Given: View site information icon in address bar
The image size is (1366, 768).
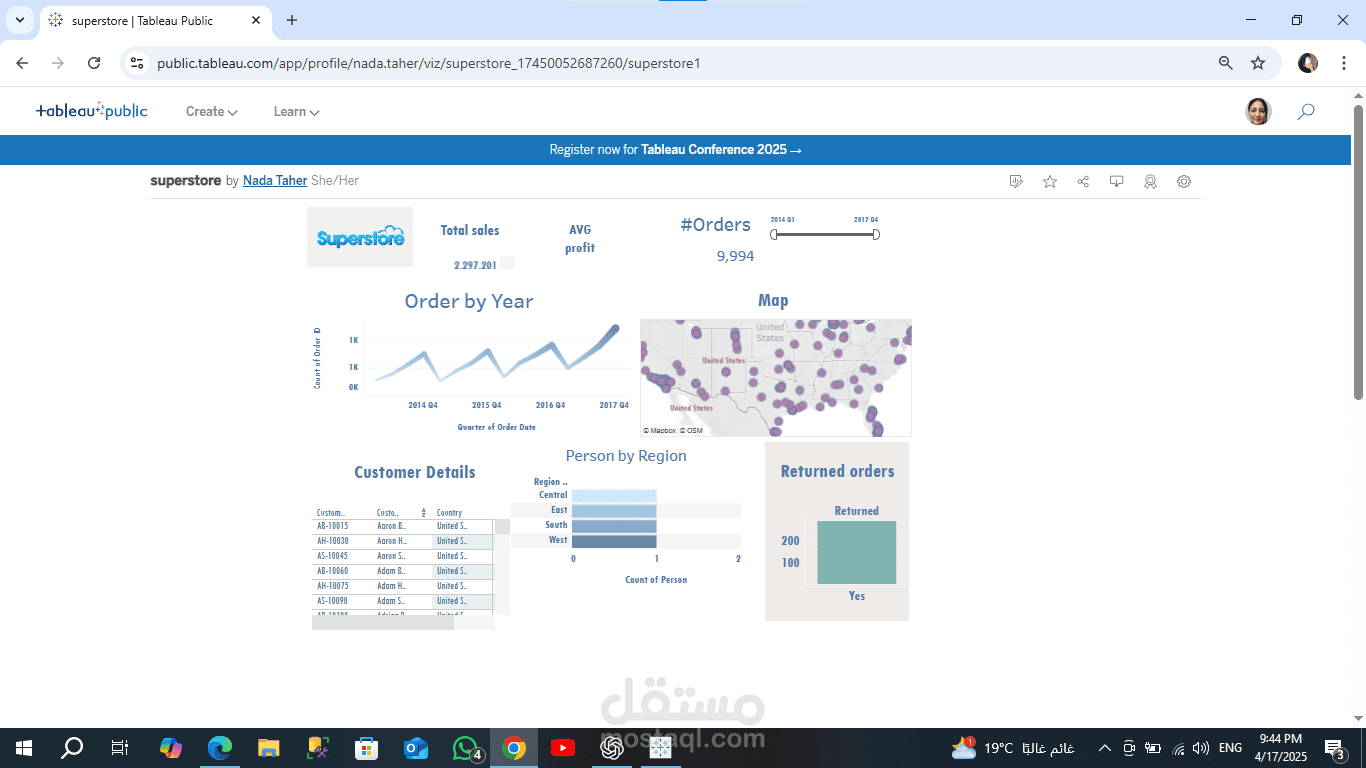Looking at the screenshot, I should tap(138, 63).
